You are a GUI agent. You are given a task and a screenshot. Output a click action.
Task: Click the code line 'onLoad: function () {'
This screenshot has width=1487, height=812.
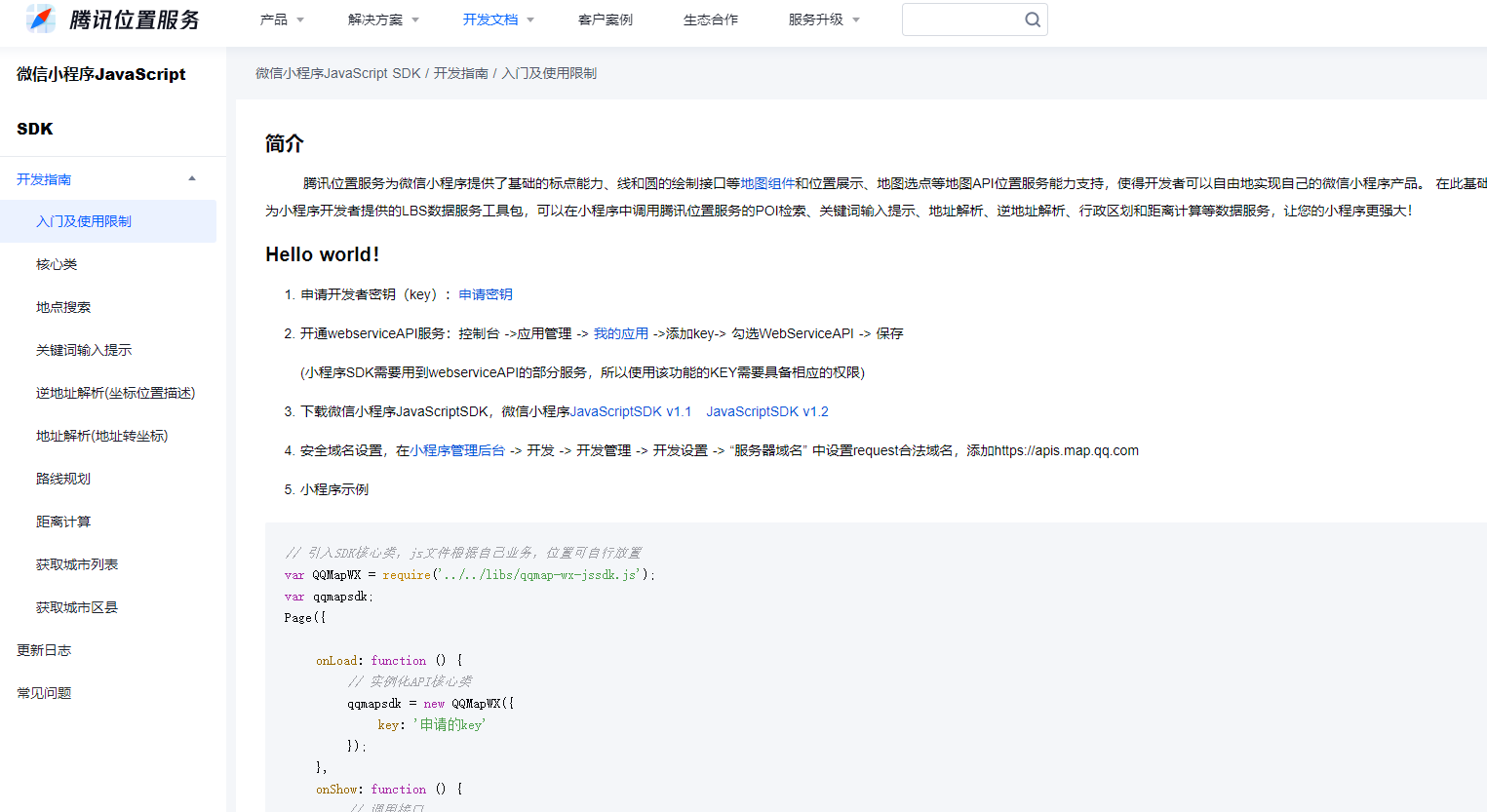click(389, 661)
